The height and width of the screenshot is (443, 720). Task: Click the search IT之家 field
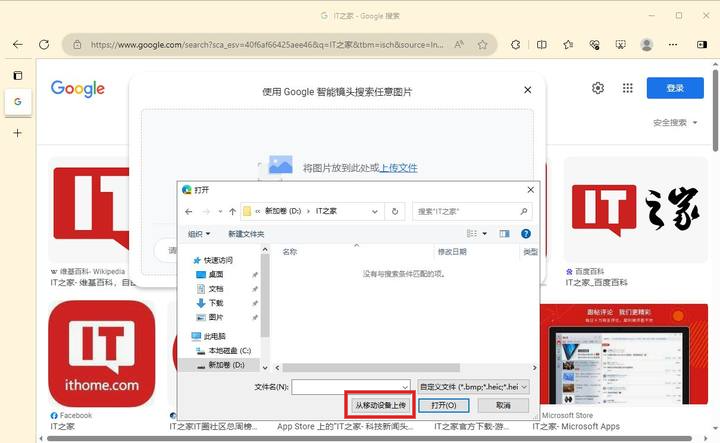(x=472, y=212)
